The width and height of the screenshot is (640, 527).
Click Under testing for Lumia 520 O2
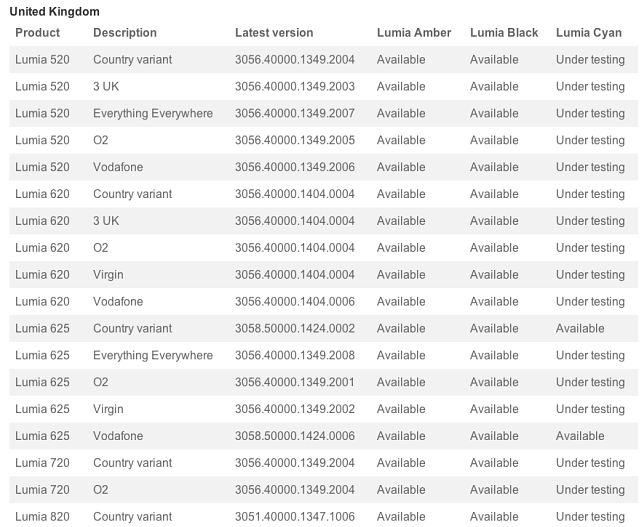pyautogui.click(x=590, y=141)
